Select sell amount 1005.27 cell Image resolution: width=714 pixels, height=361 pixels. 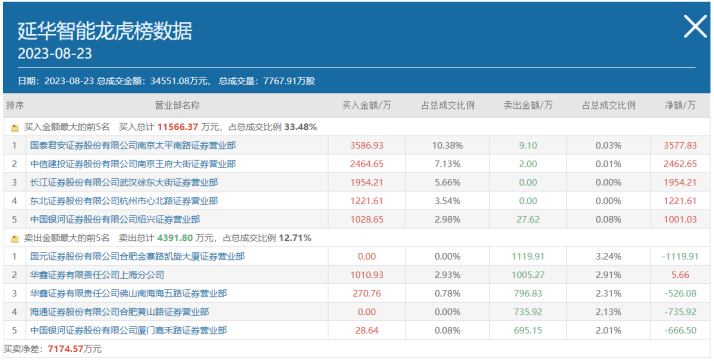point(528,275)
